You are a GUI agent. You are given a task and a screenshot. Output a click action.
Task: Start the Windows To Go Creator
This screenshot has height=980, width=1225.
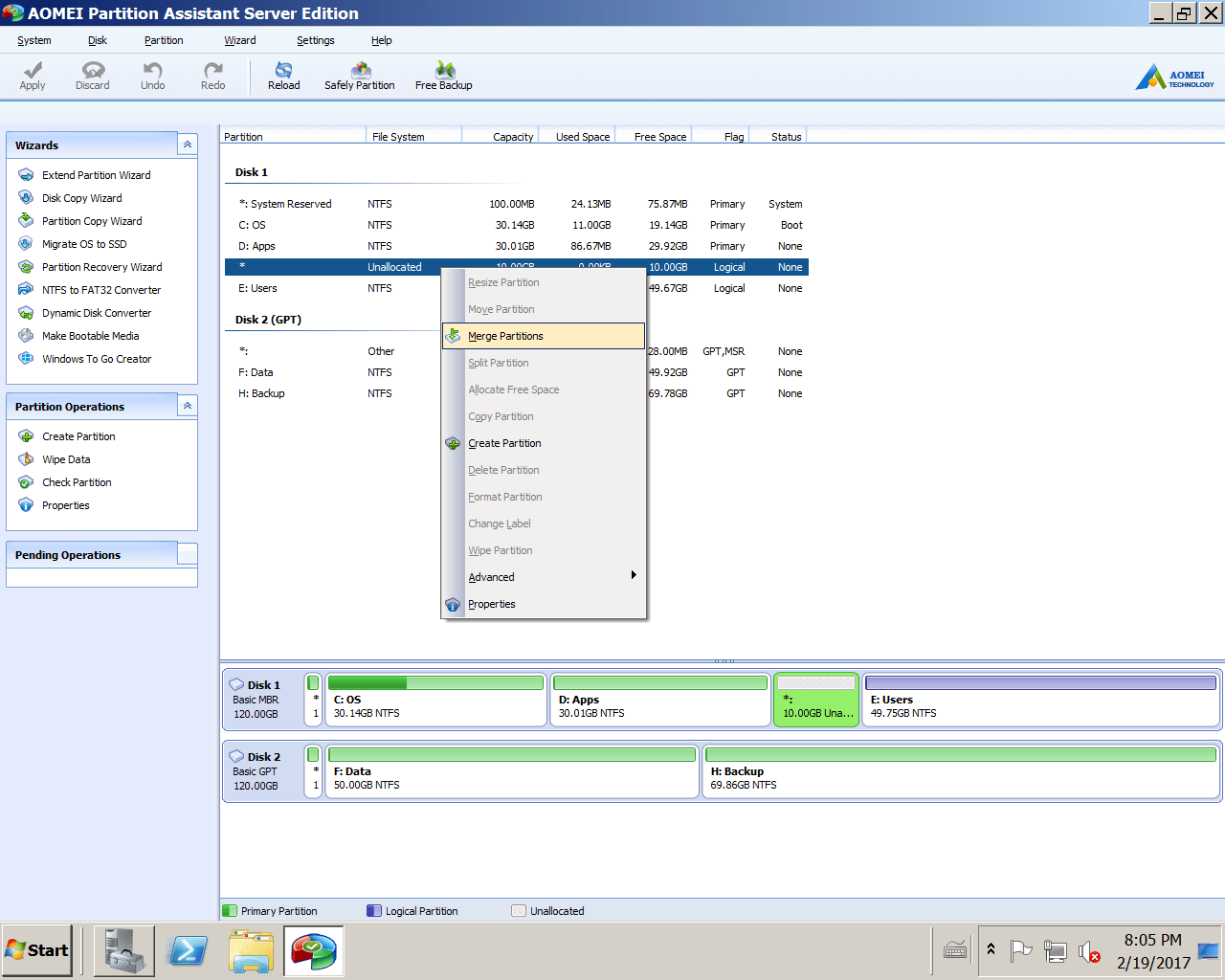96,359
